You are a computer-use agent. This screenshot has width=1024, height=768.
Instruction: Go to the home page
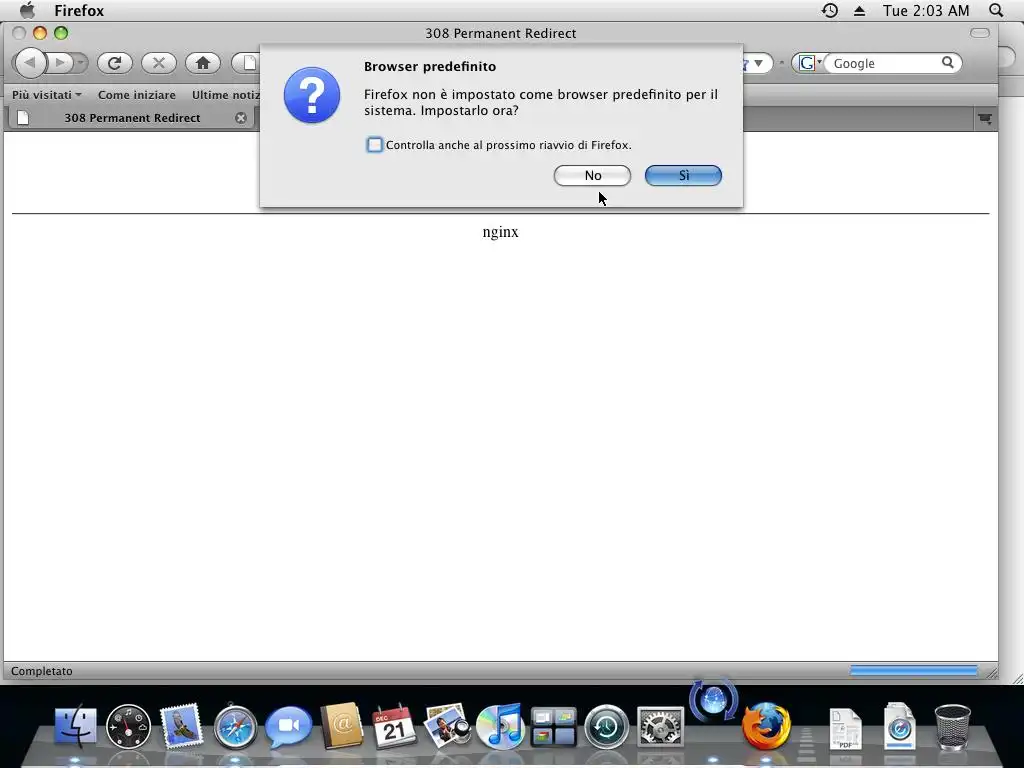click(x=203, y=63)
